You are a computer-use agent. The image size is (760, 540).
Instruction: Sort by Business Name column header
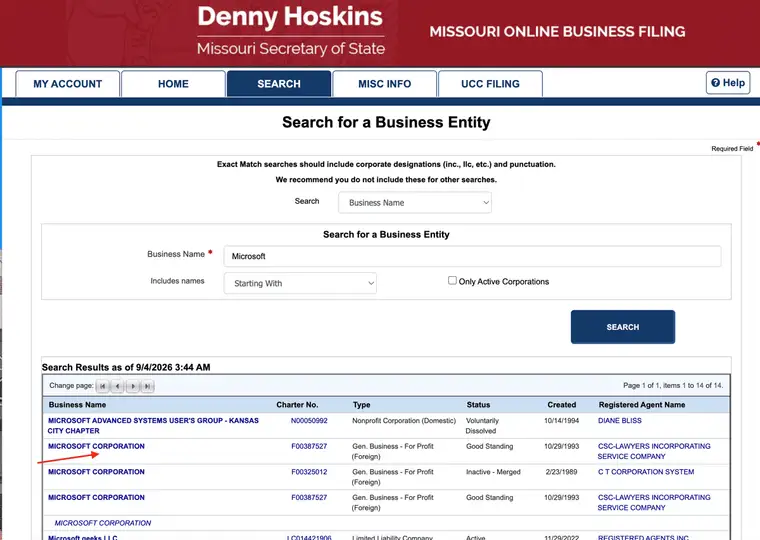coord(77,405)
